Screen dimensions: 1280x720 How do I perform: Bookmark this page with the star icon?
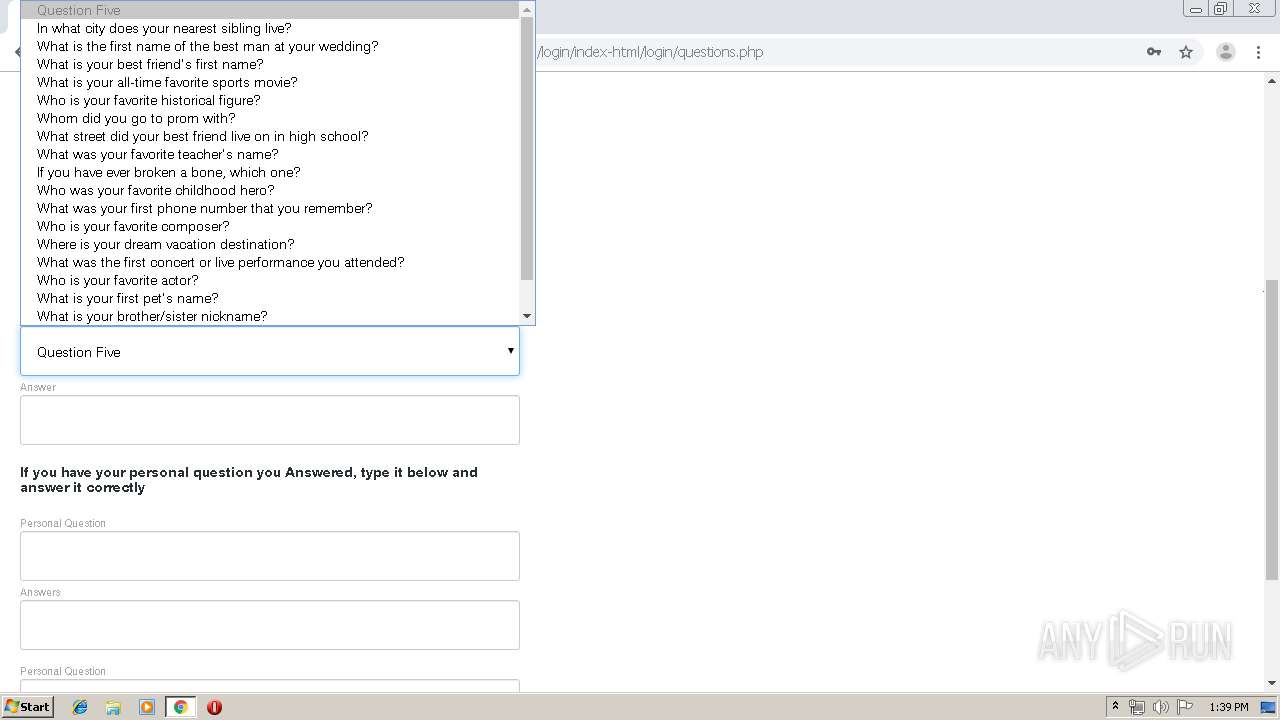[1186, 52]
